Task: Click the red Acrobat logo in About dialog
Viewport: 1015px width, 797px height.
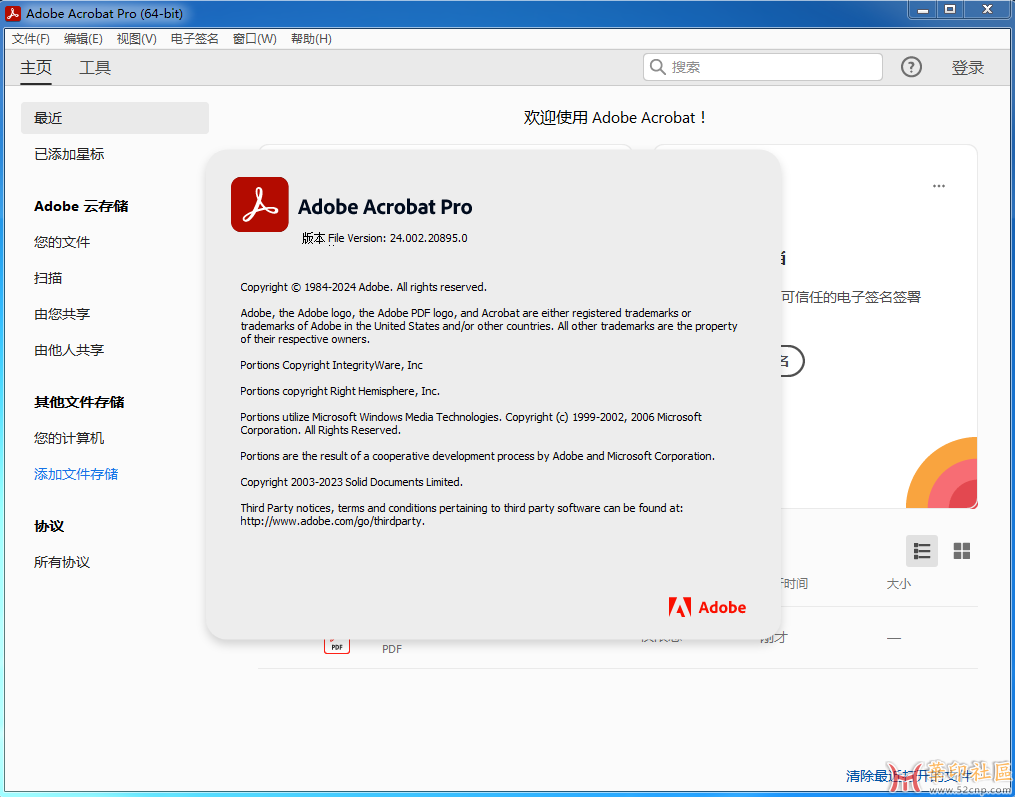Action: coord(260,205)
